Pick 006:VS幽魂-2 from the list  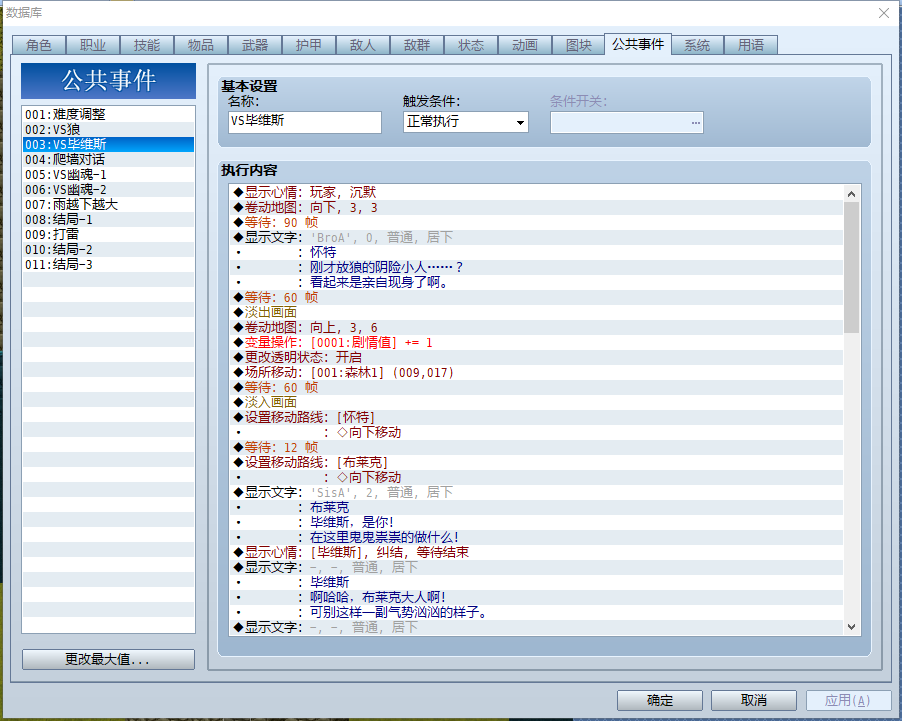(x=108, y=189)
